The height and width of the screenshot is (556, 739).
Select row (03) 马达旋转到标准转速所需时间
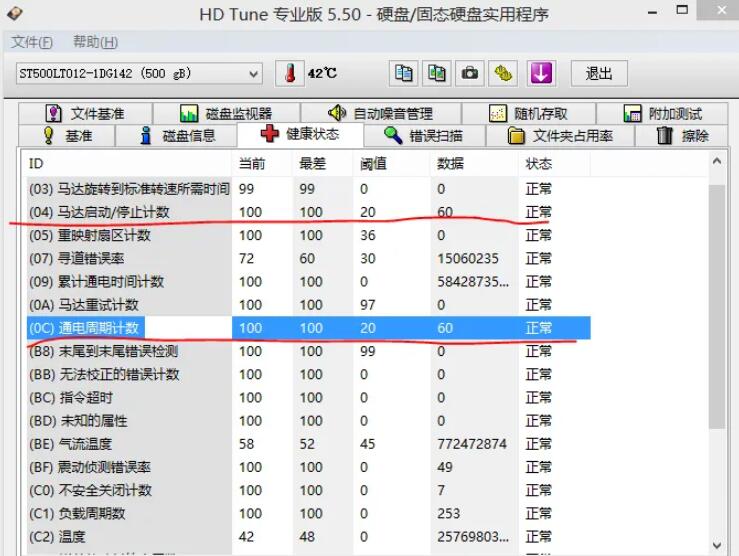tap(309, 189)
